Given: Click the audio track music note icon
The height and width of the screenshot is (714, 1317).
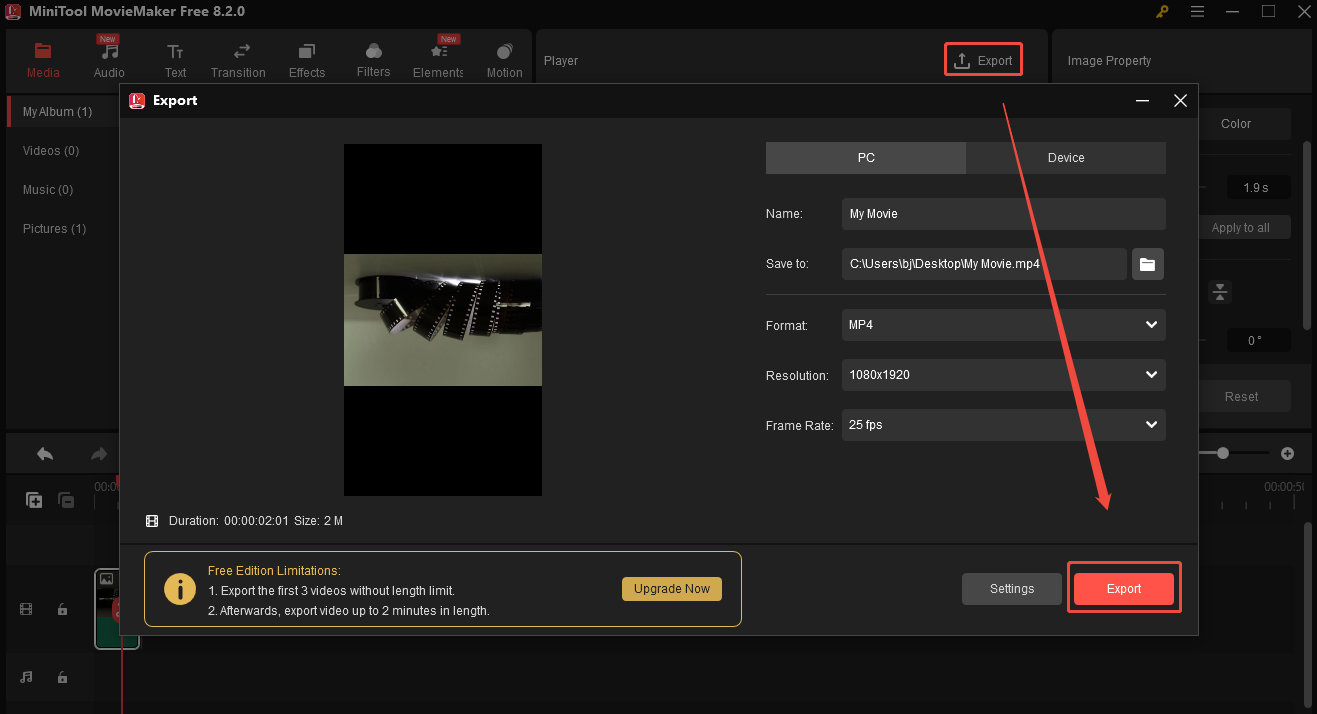Looking at the screenshot, I should (26, 677).
